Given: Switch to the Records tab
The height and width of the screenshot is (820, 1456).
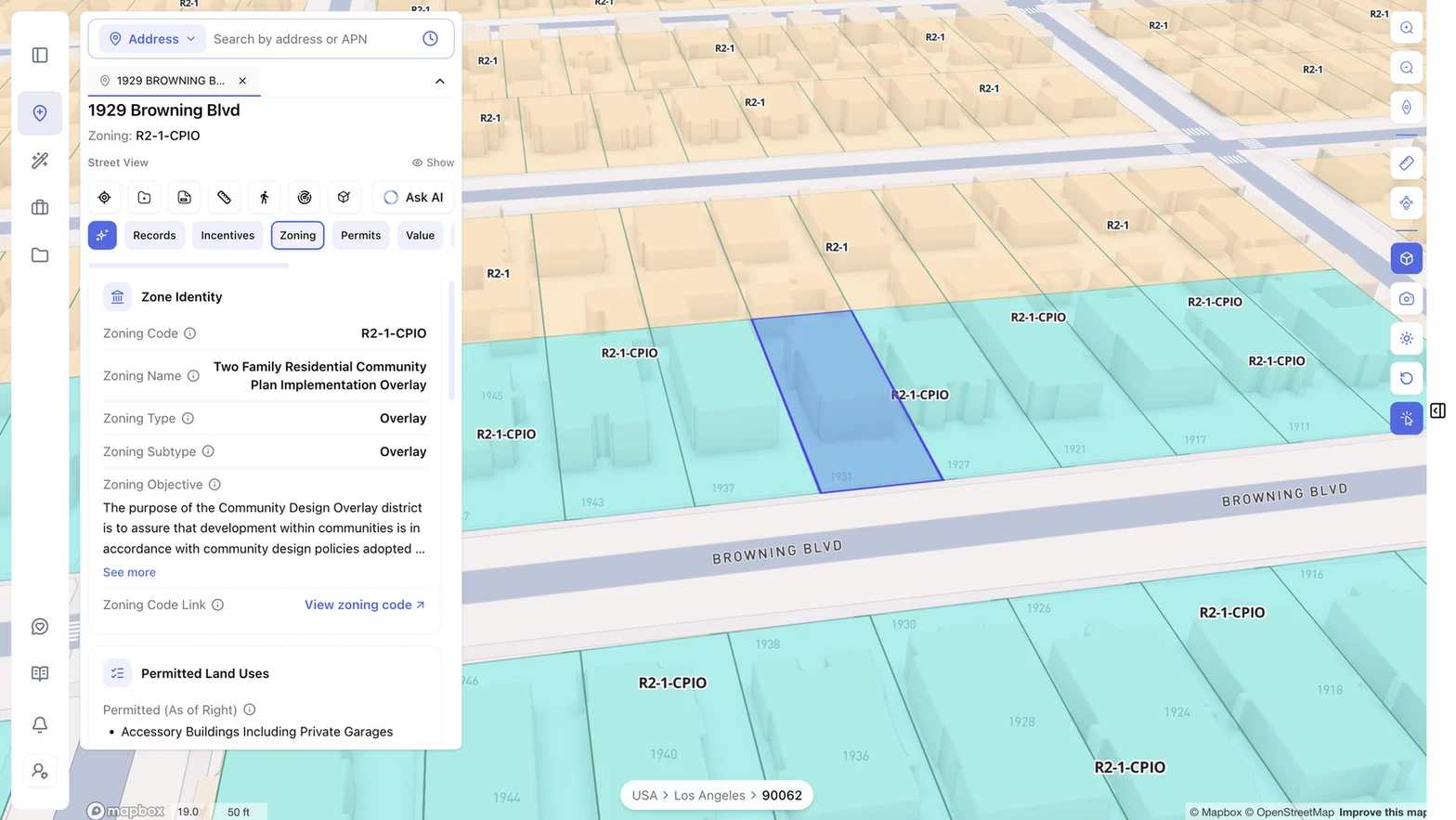Looking at the screenshot, I should 154,236.
